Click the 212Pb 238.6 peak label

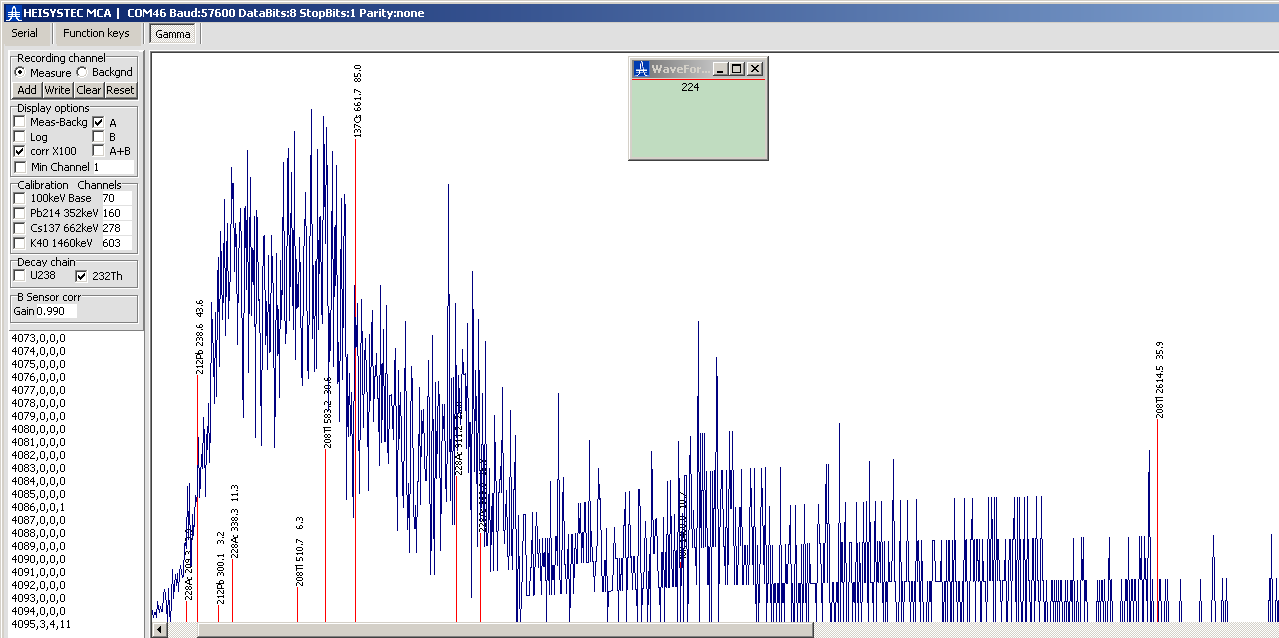tap(200, 337)
